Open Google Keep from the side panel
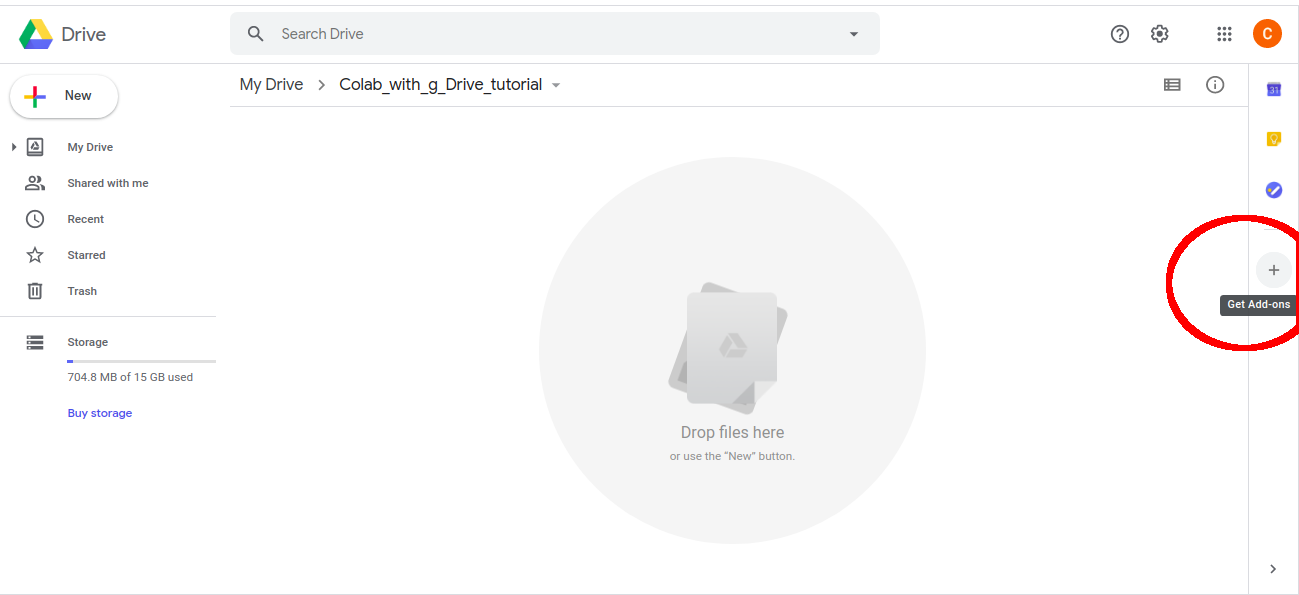Image resolution: width=1299 pixels, height=595 pixels. coord(1273,138)
